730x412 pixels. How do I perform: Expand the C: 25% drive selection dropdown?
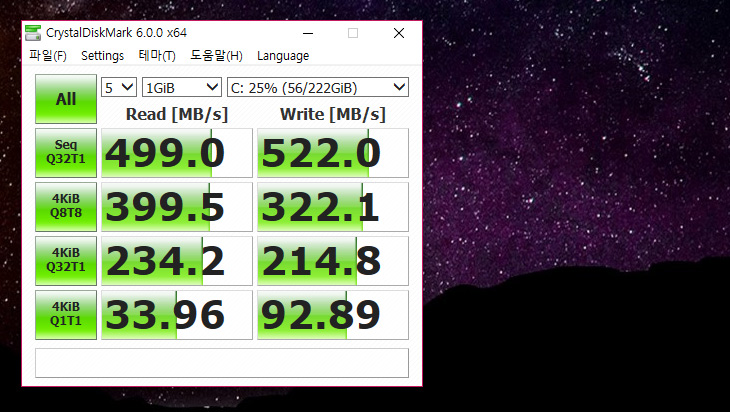[318, 88]
